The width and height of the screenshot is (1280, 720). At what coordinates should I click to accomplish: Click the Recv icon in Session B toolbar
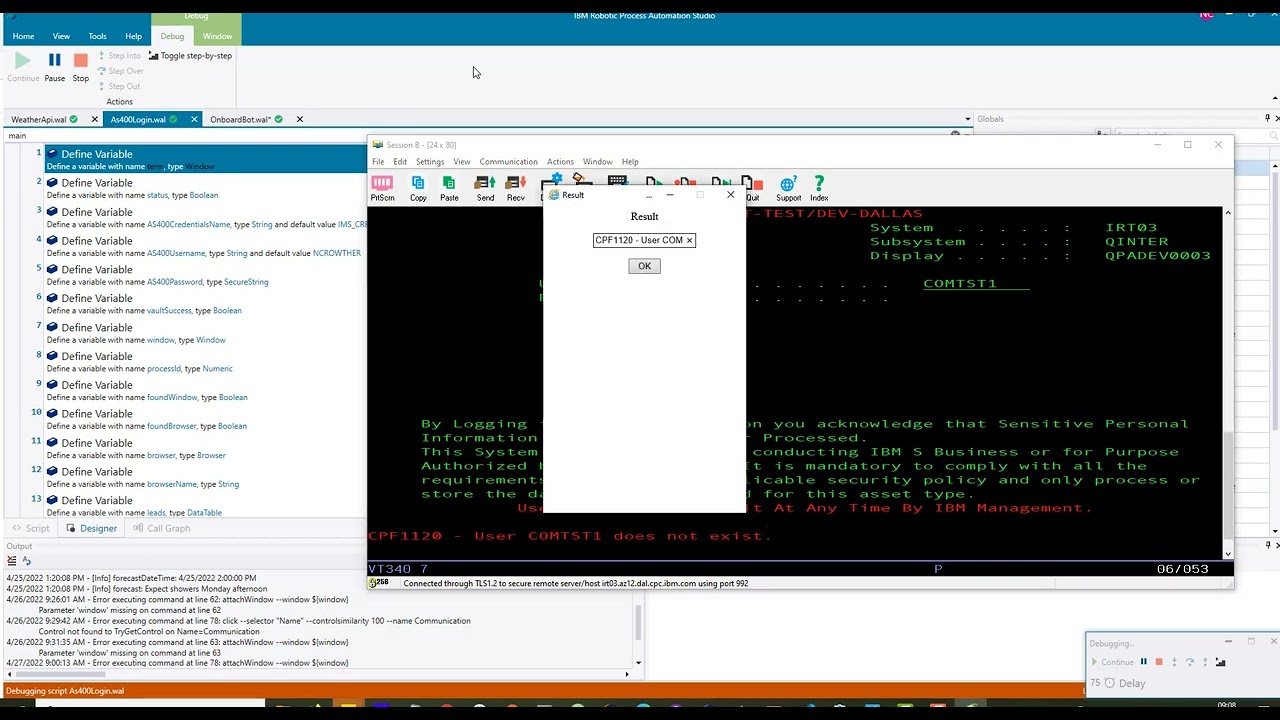516,188
